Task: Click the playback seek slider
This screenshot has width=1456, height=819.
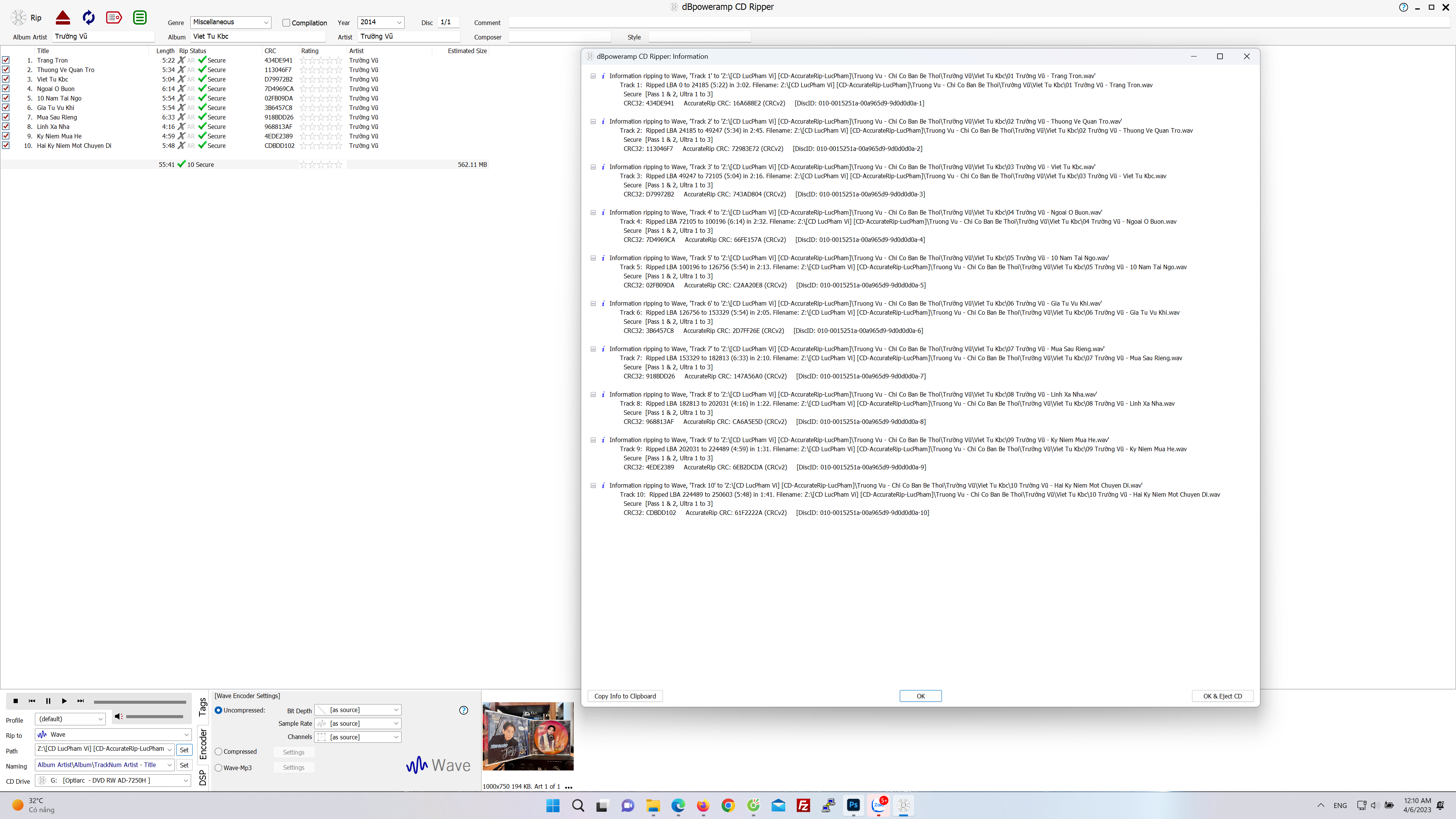Action: tap(140, 702)
